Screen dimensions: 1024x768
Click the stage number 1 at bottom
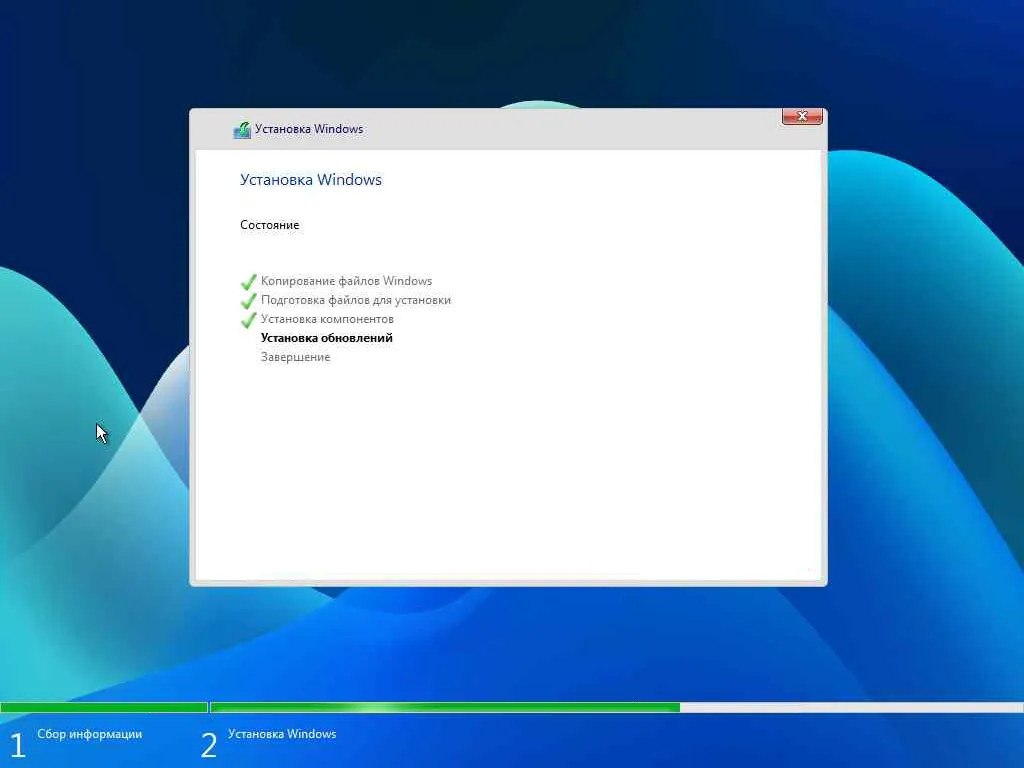tap(18, 745)
